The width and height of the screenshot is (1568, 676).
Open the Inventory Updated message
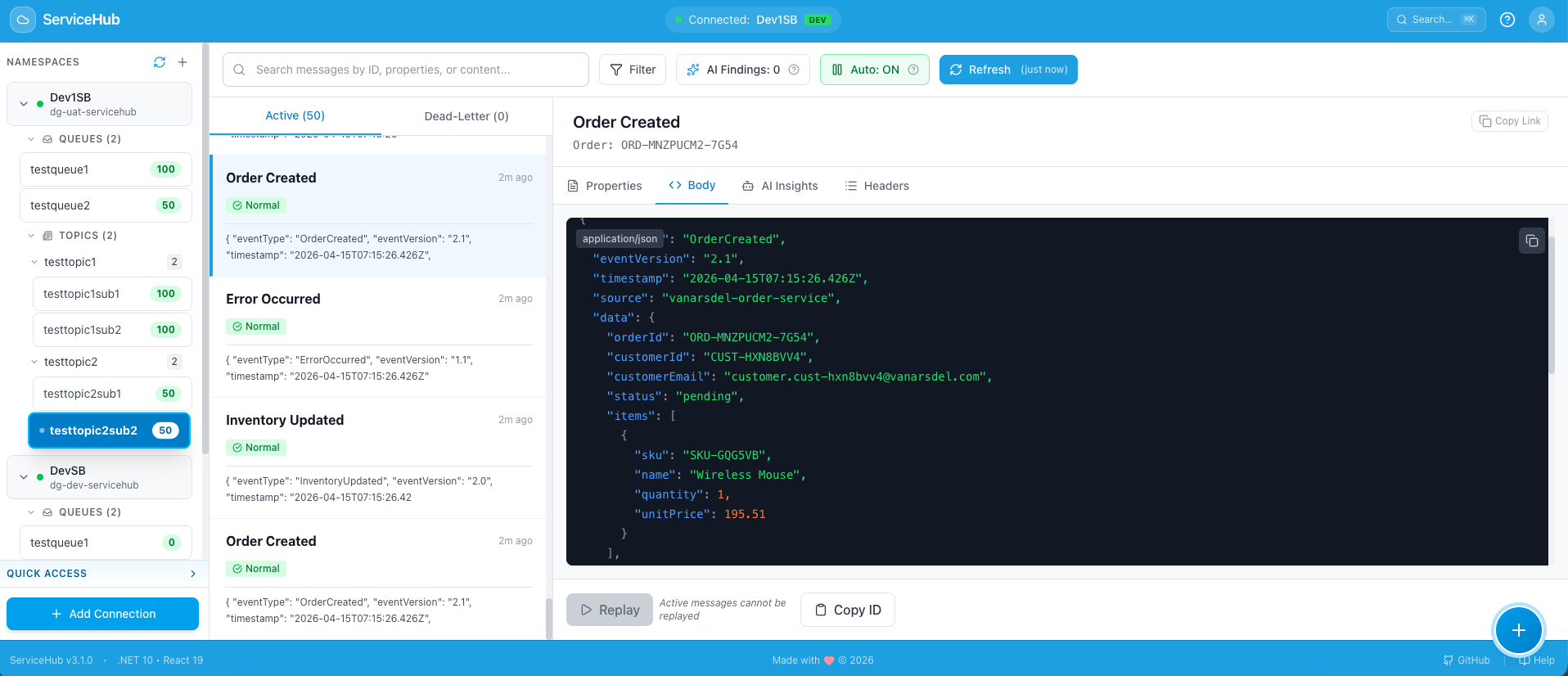pyautogui.click(x=379, y=458)
